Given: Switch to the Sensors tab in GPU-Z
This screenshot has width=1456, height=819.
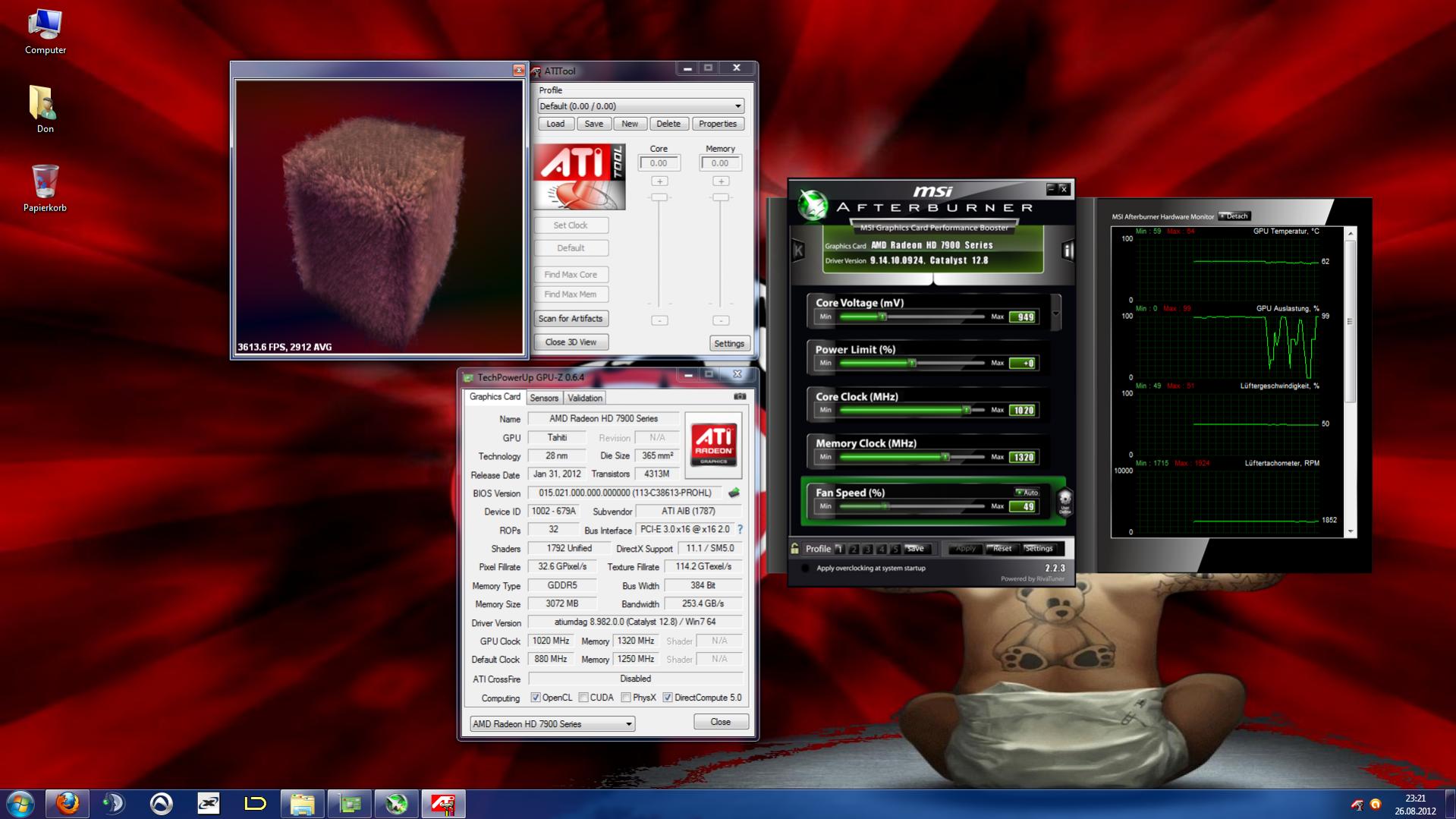Looking at the screenshot, I should (544, 398).
